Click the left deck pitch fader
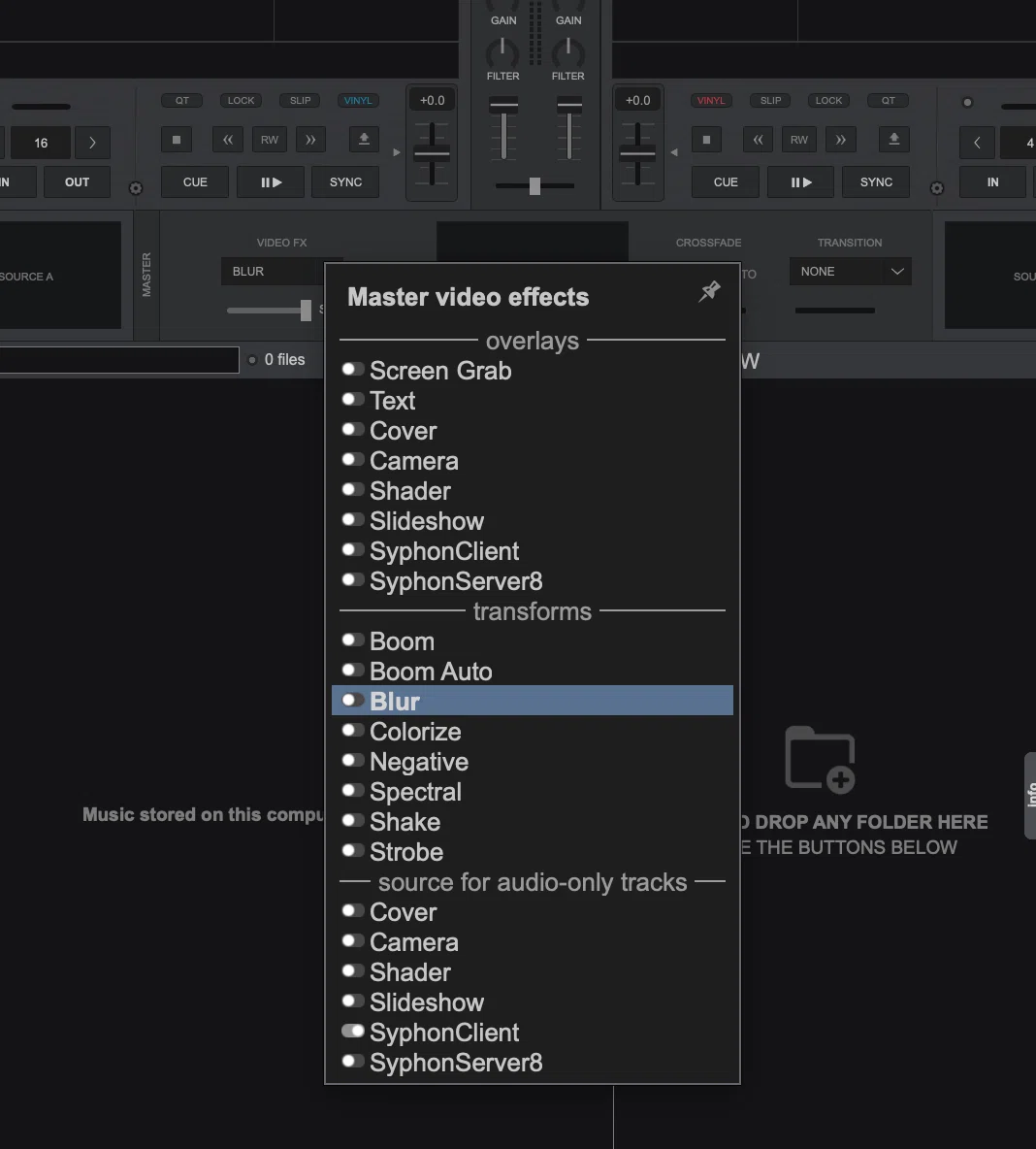Image resolution: width=1036 pixels, height=1149 pixels. pyautogui.click(x=432, y=154)
